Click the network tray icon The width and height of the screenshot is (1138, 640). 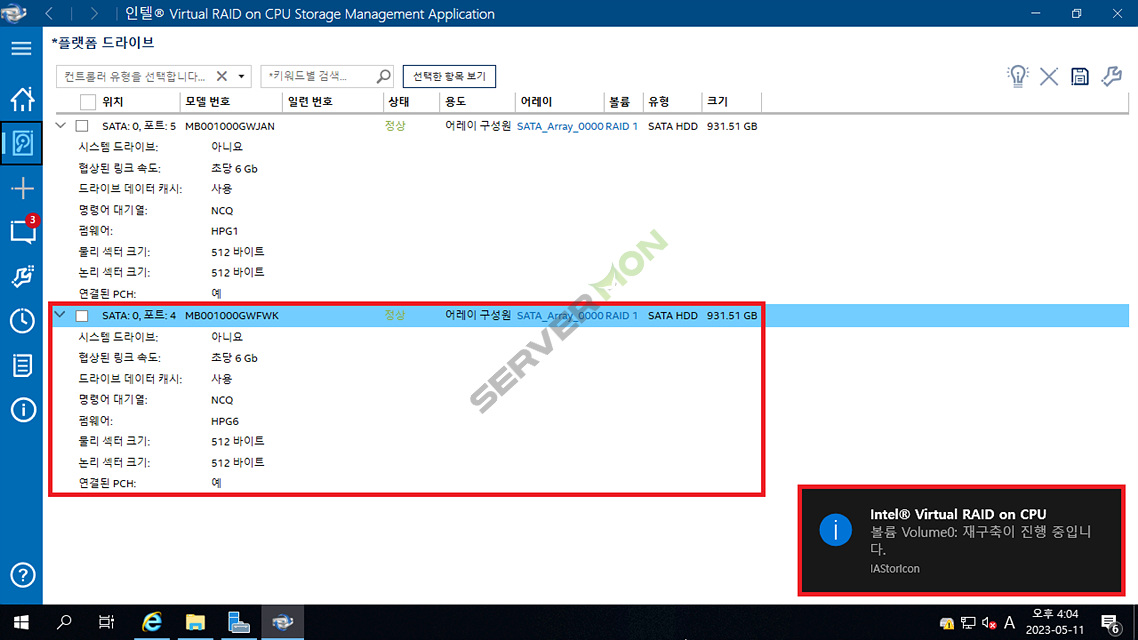tap(967, 623)
